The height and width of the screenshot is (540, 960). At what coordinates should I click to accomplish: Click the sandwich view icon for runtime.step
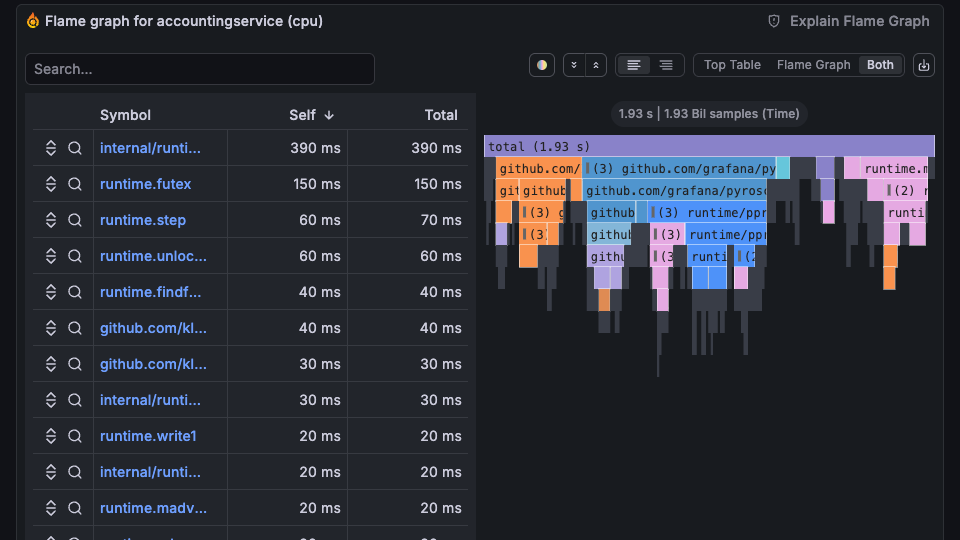pyautogui.click(x=51, y=220)
